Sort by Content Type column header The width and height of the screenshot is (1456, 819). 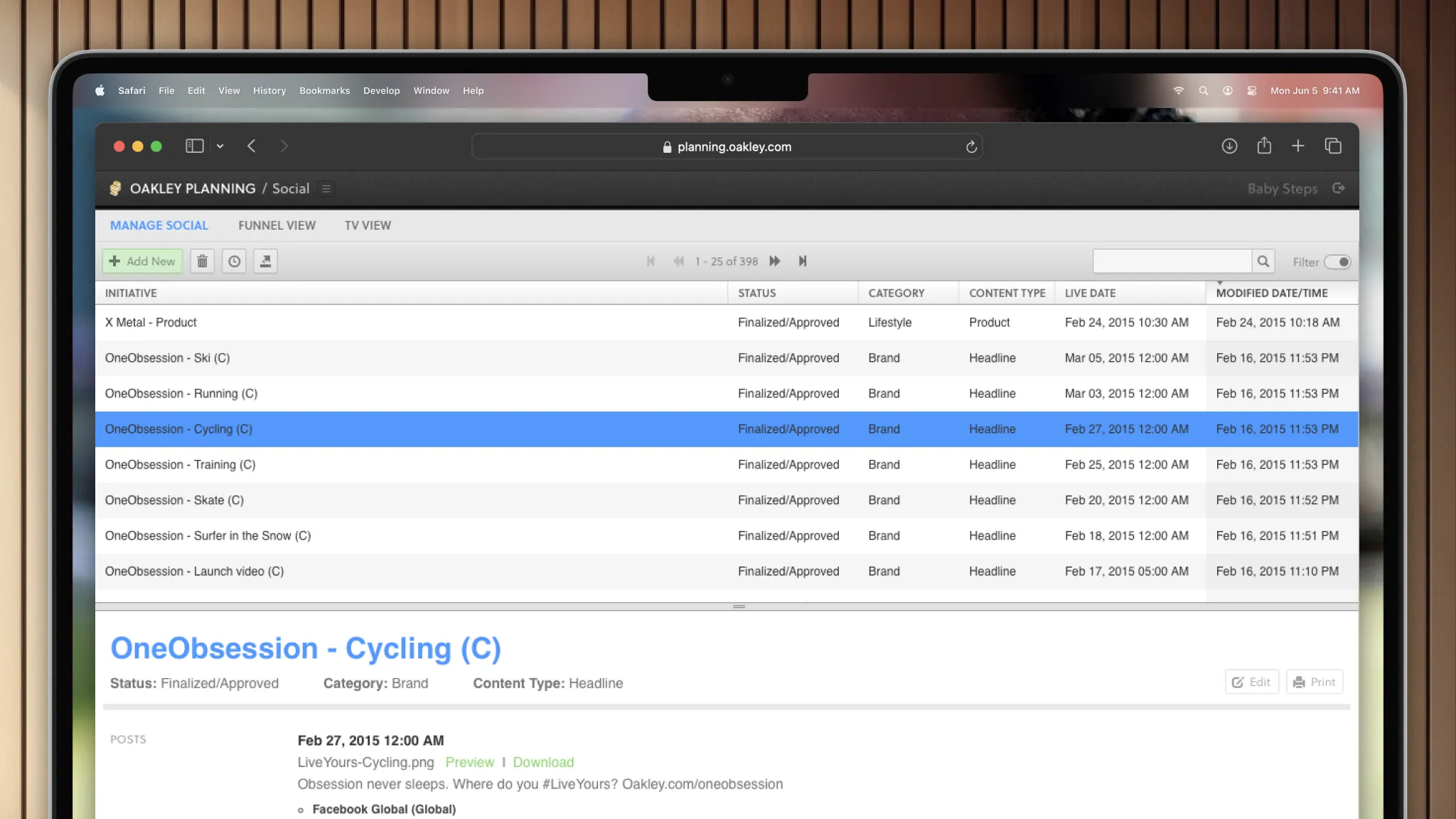tap(1007, 293)
